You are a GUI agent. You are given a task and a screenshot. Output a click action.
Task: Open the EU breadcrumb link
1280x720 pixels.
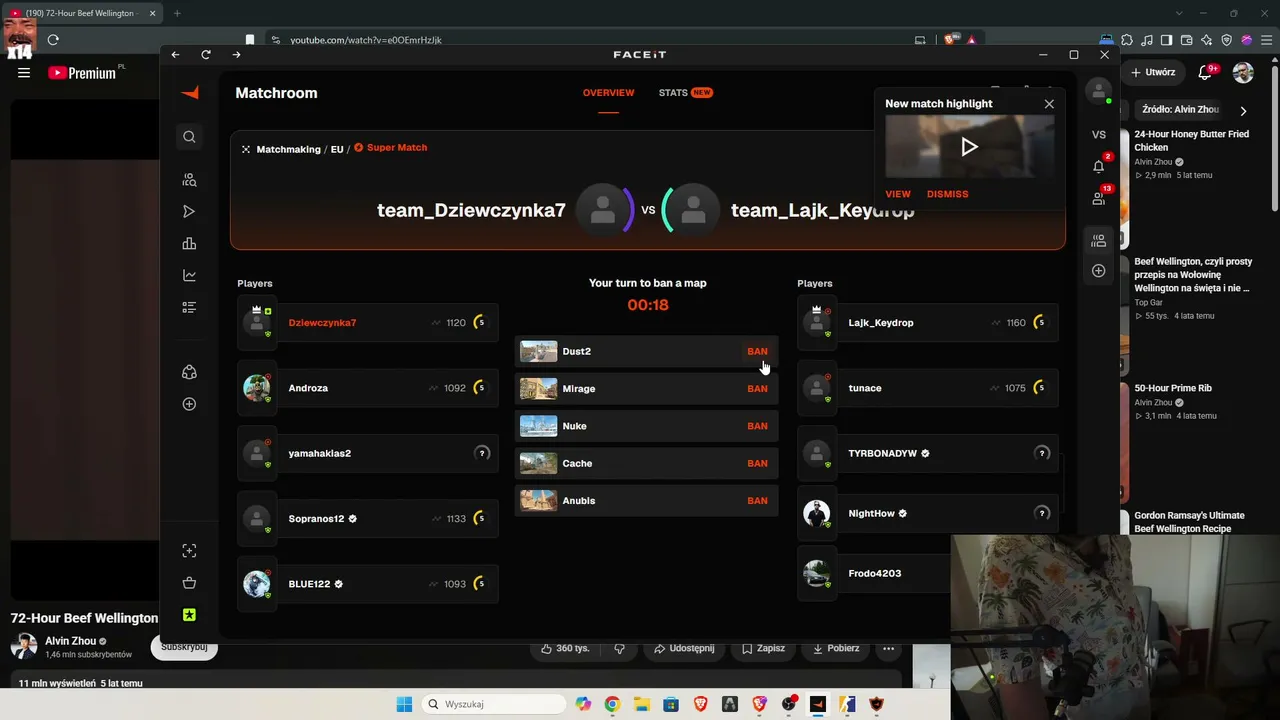(337, 149)
